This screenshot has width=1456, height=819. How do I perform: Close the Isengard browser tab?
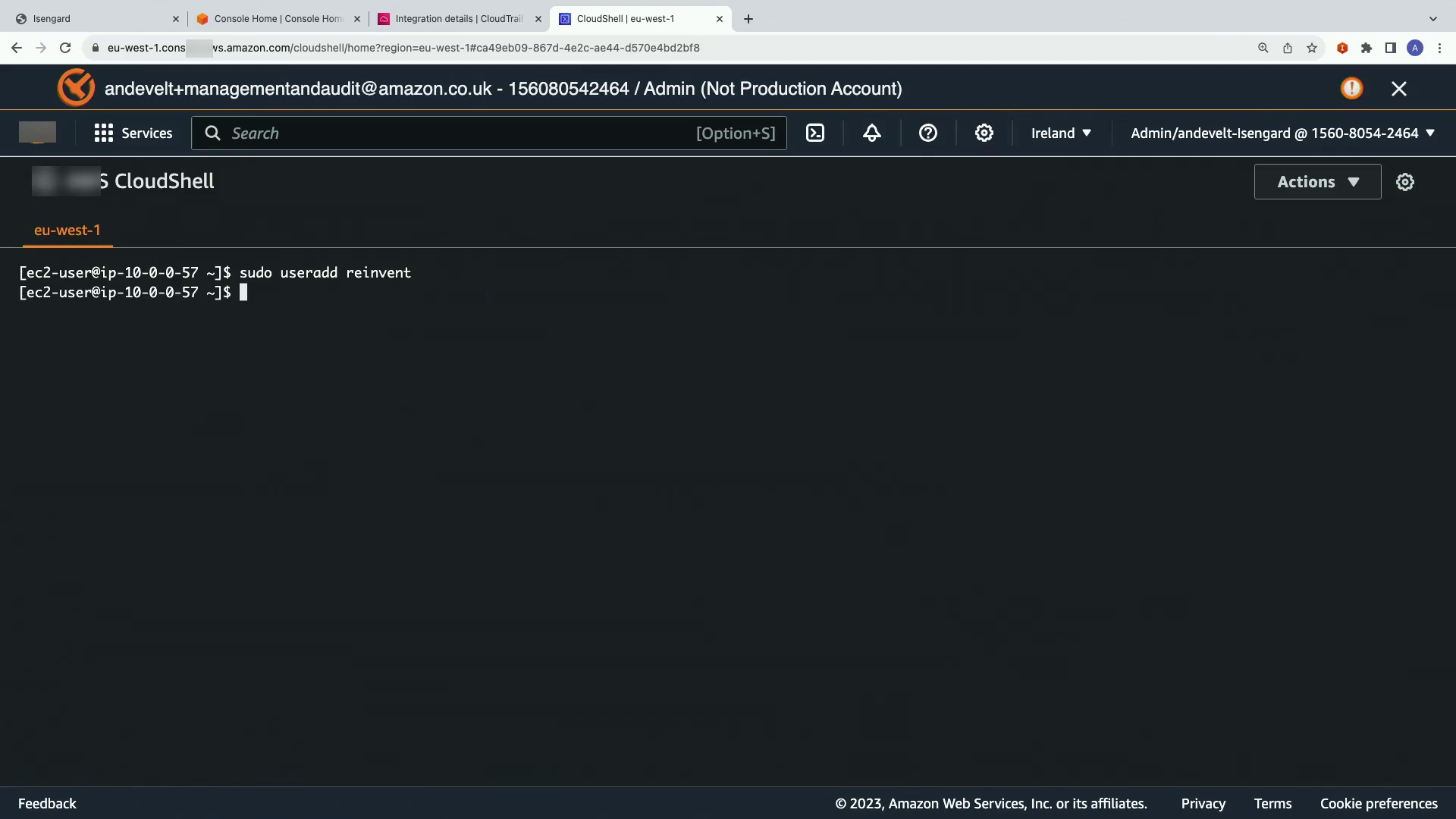176,19
